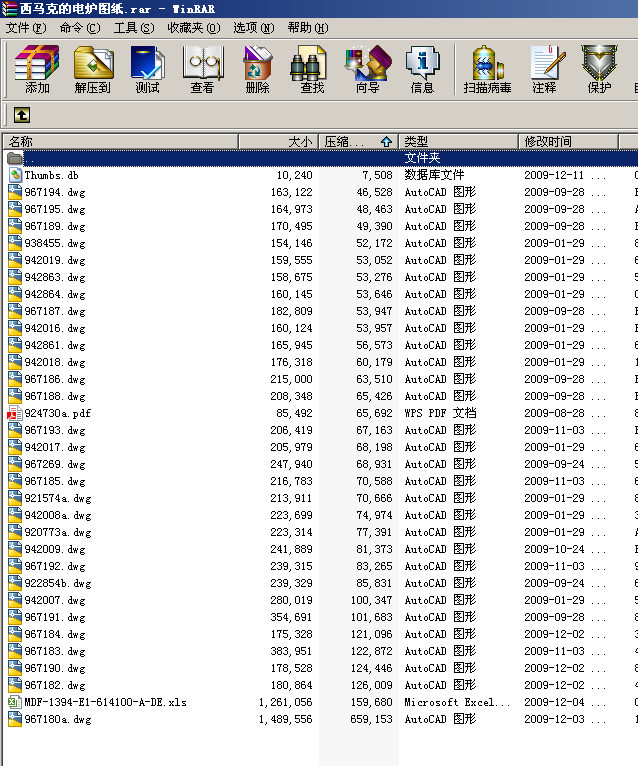This screenshot has width=638, height=766.
Task: Sort by 名称 (Name) column header
Action: click(x=120, y=142)
